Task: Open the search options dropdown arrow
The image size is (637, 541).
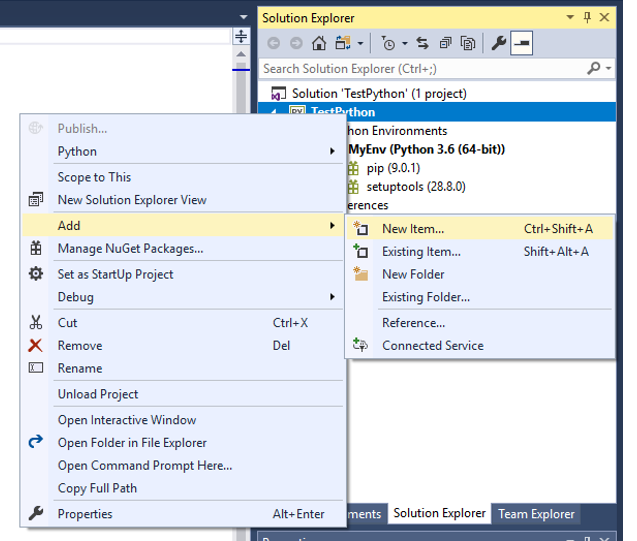Action: click(608, 68)
